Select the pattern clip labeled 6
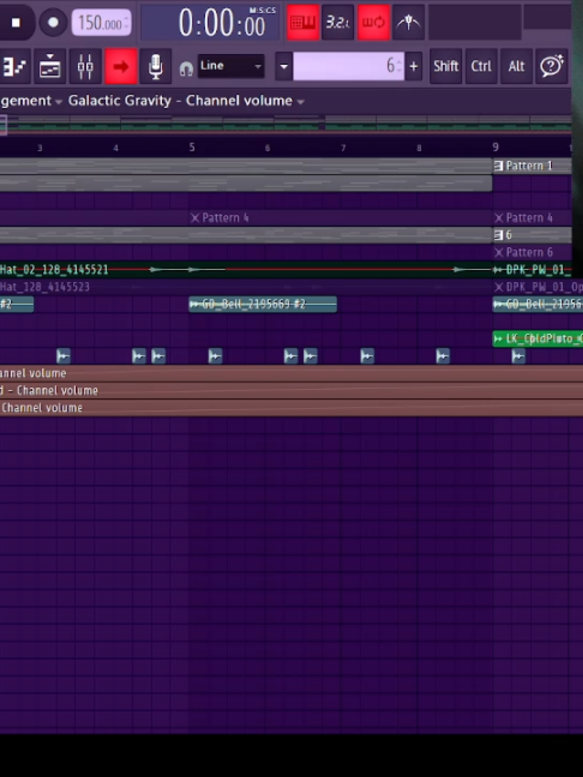Screen dimensions: 583x777 point(532,235)
